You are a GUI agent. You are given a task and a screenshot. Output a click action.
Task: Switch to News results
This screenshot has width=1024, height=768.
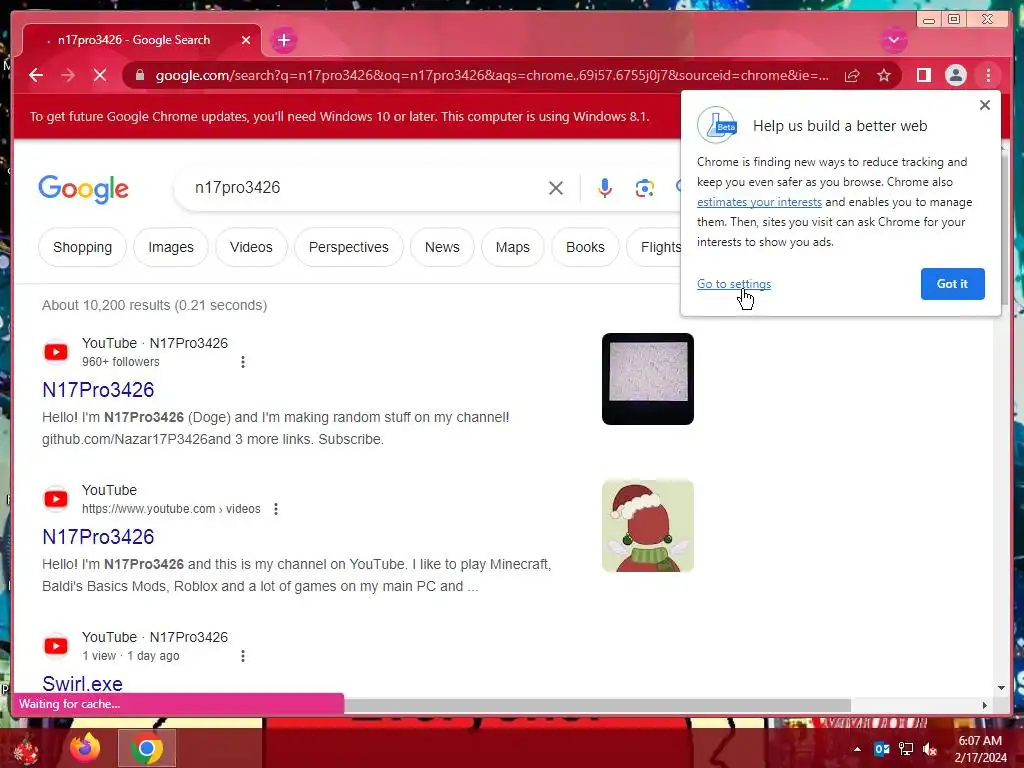coord(442,248)
